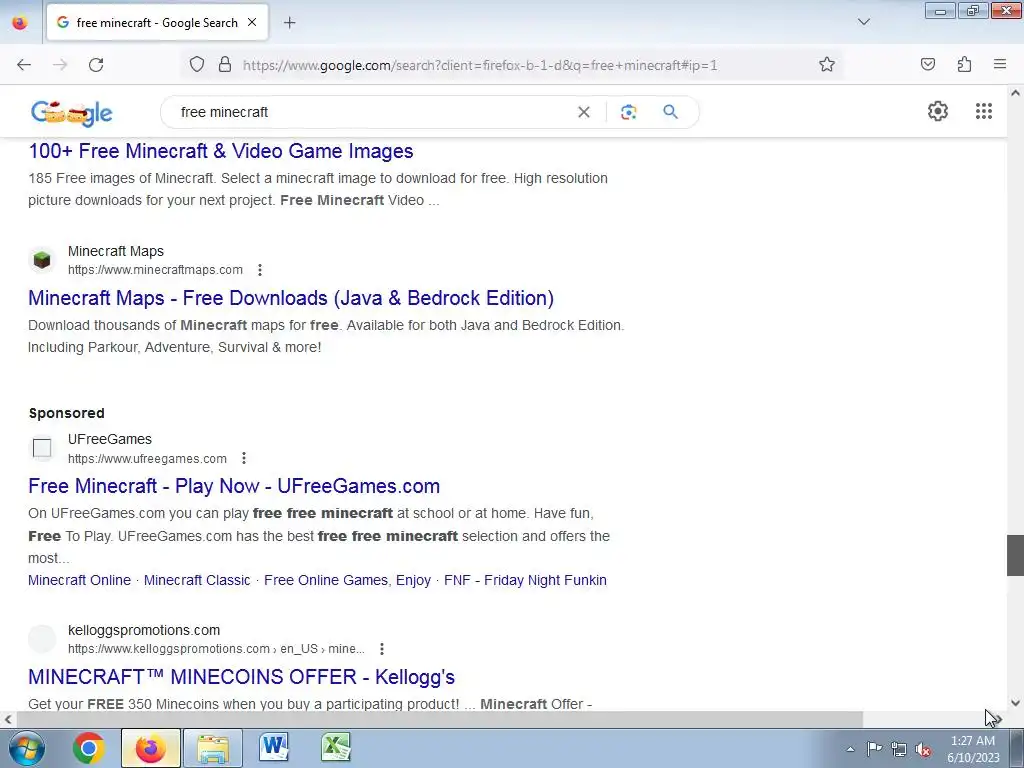Click the scroll down arrow of vertical scrollbar
This screenshot has height=768, width=1024.
[x=1015, y=703]
